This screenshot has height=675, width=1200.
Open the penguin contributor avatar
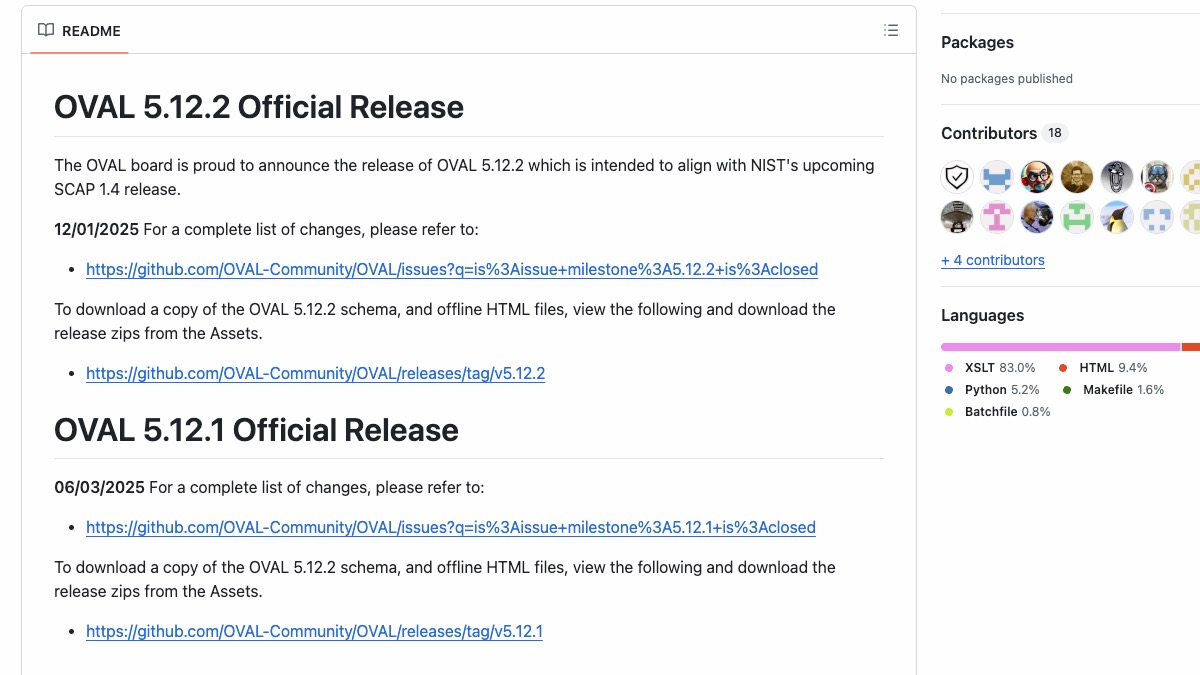click(1117, 217)
